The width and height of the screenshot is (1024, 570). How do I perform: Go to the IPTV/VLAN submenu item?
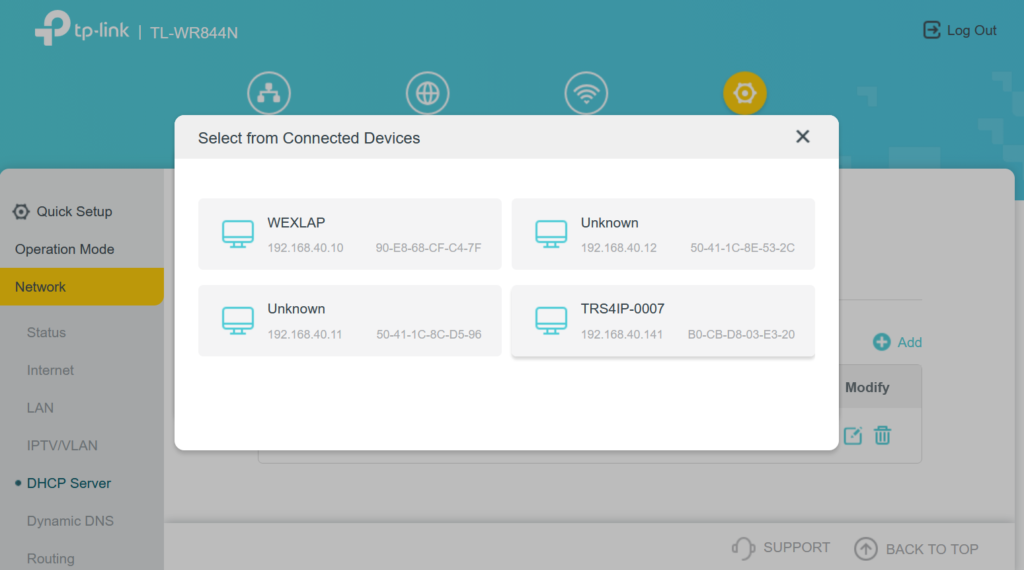(x=62, y=445)
